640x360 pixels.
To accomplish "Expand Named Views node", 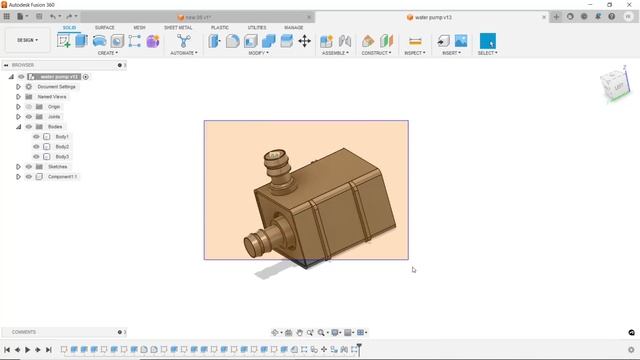I will pyautogui.click(x=18, y=97).
